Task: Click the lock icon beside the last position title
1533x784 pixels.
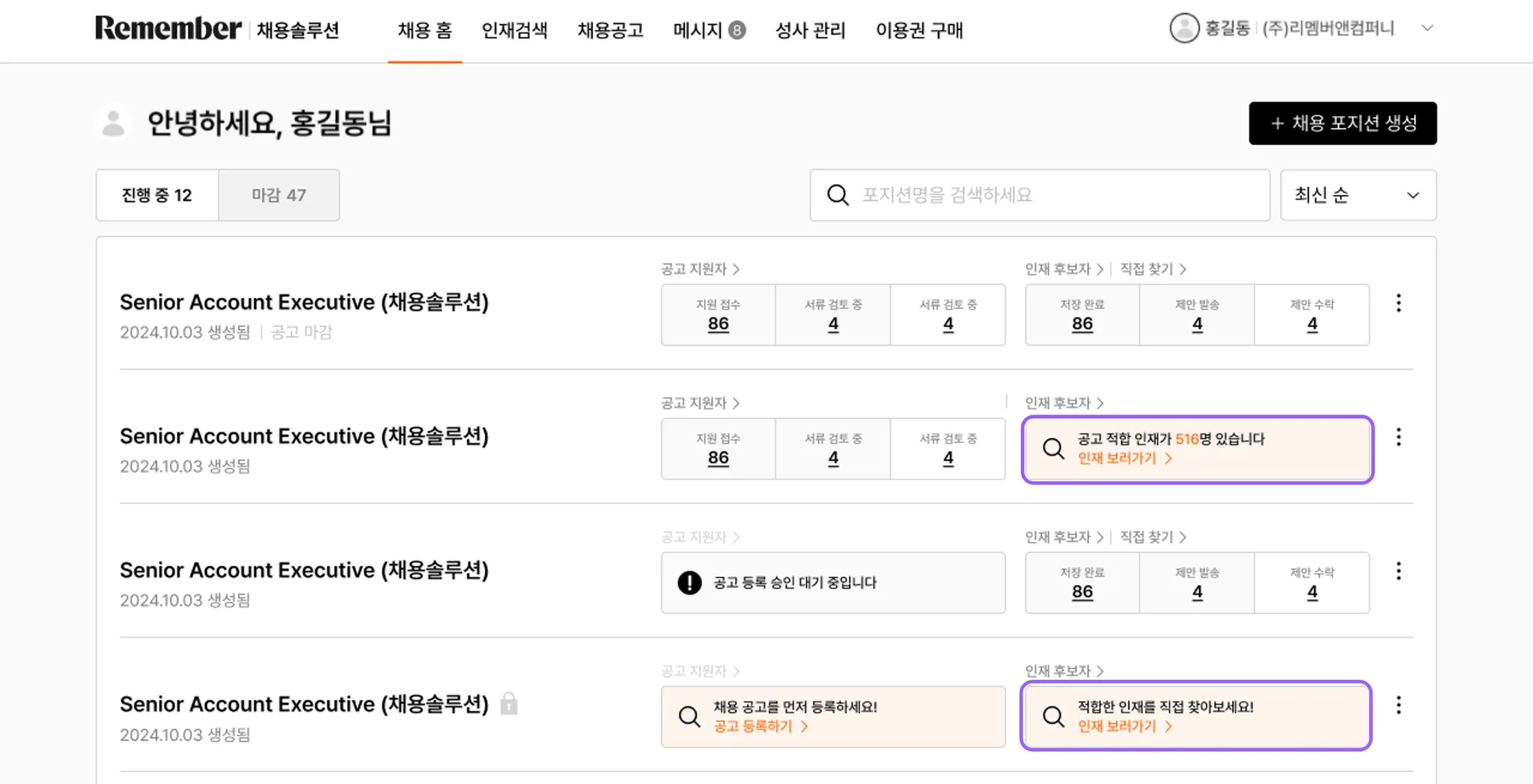Action: pyautogui.click(x=509, y=703)
